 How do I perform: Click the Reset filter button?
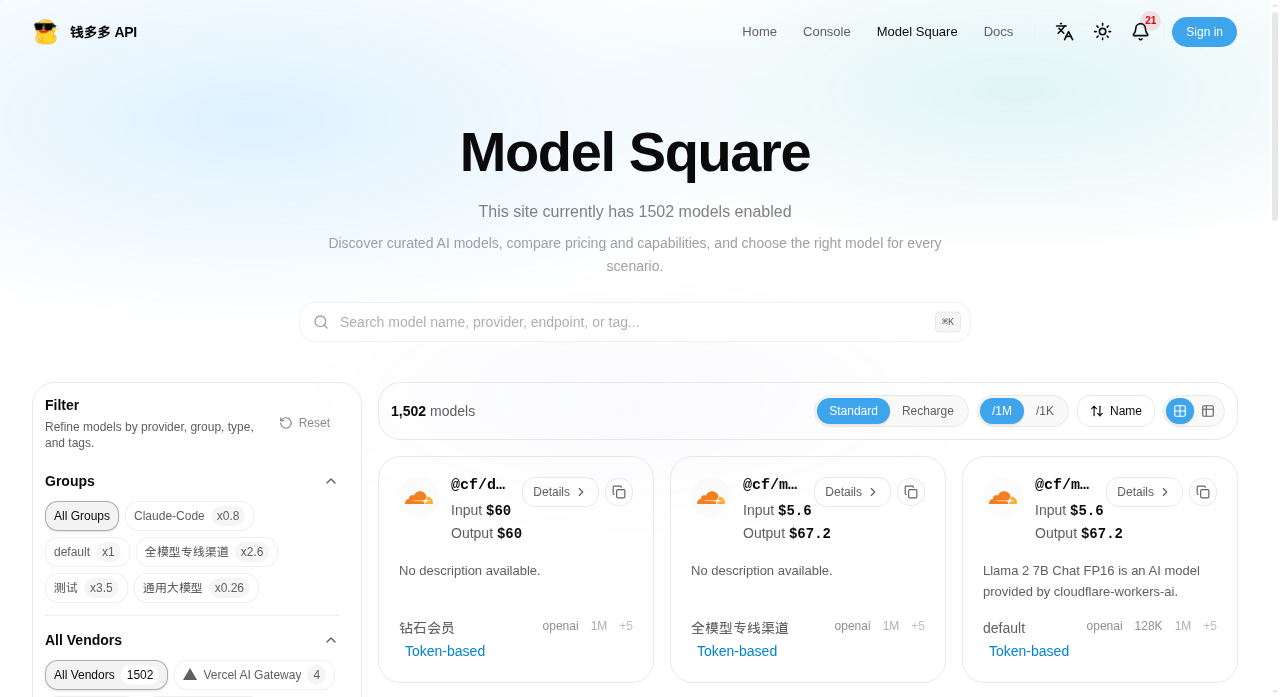tap(304, 423)
